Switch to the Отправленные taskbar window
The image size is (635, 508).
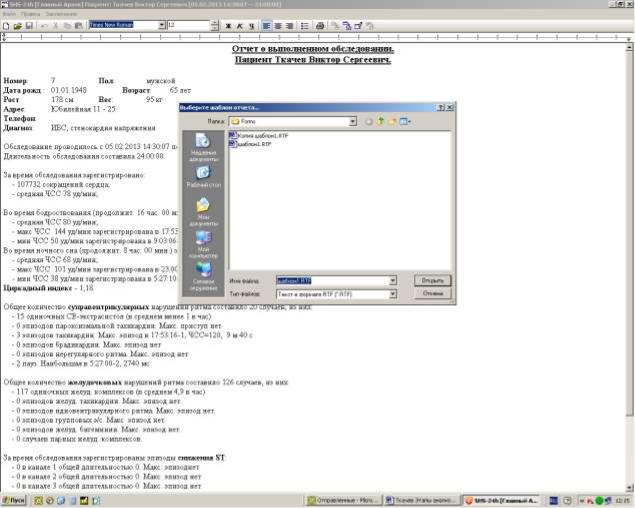[343, 500]
